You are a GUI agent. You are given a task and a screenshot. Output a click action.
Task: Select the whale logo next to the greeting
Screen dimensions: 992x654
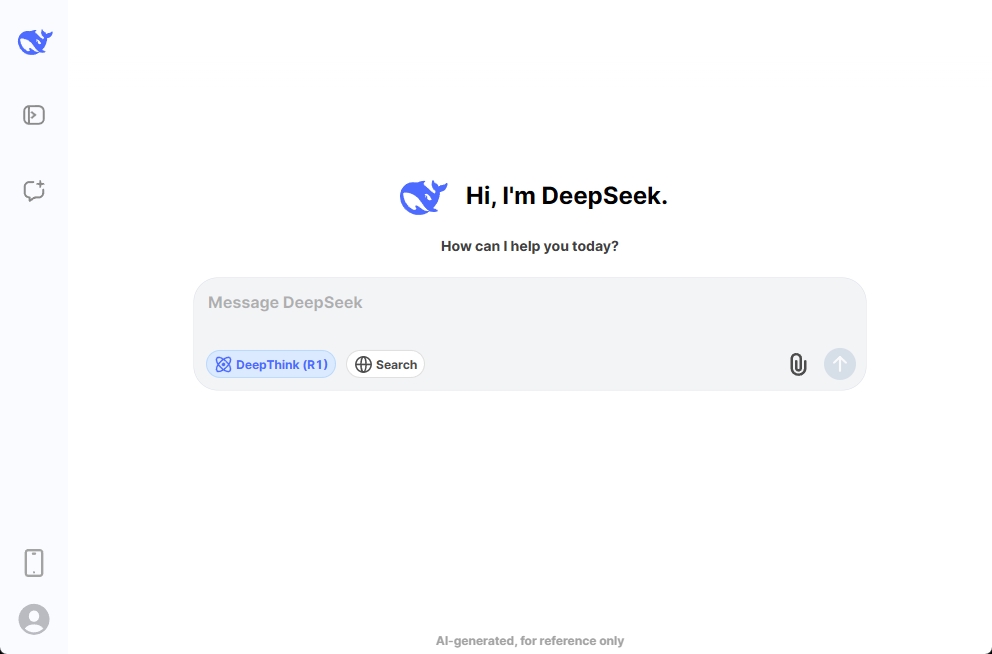tap(422, 196)
